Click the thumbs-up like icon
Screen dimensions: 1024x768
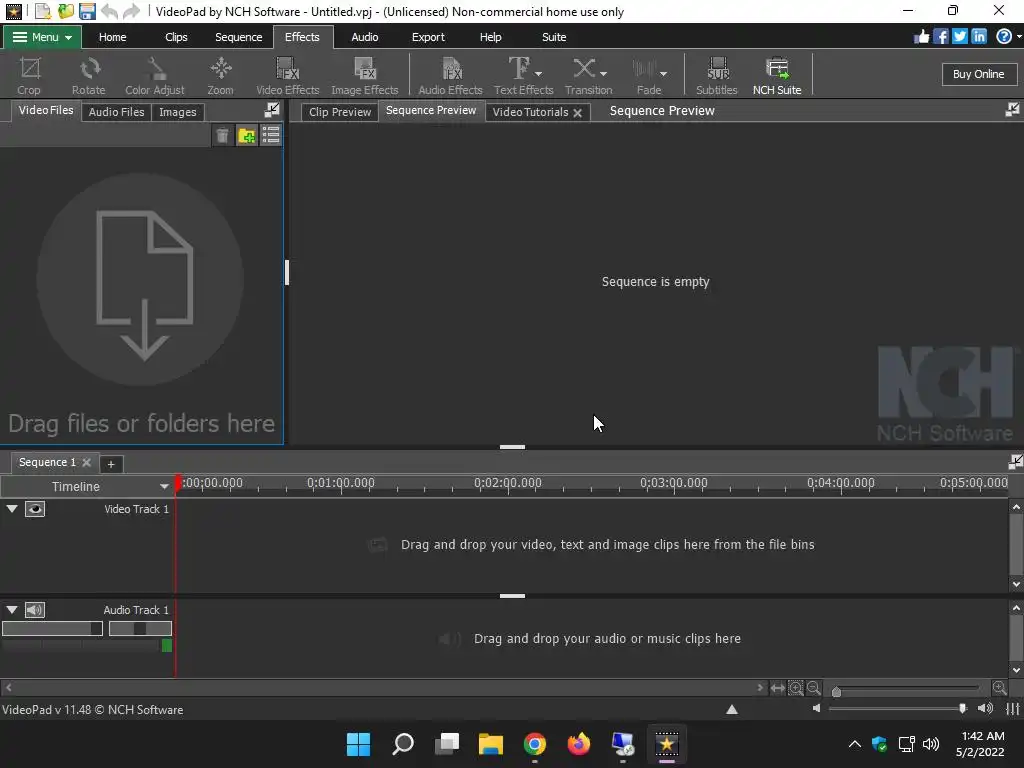pos(921,37)
